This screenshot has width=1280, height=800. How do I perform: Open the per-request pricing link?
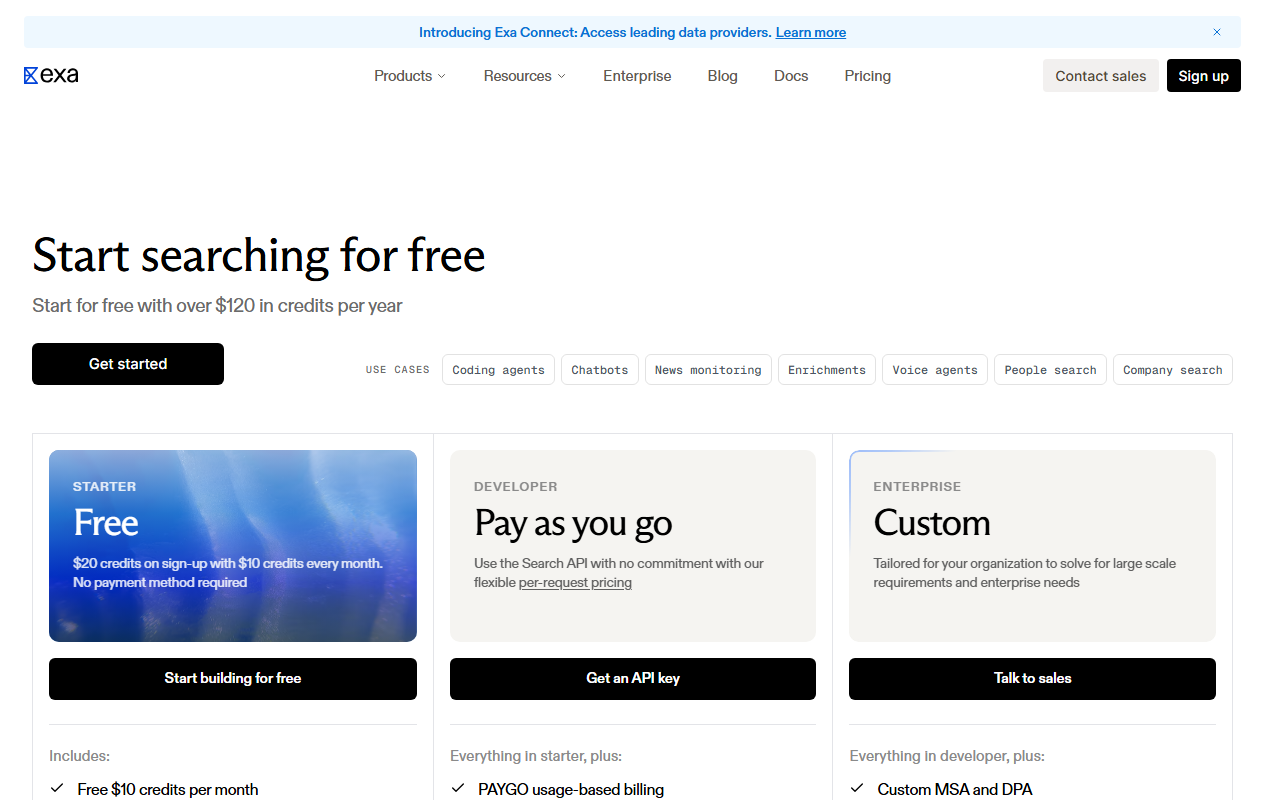pyautogui.click(x=575, y=583)
